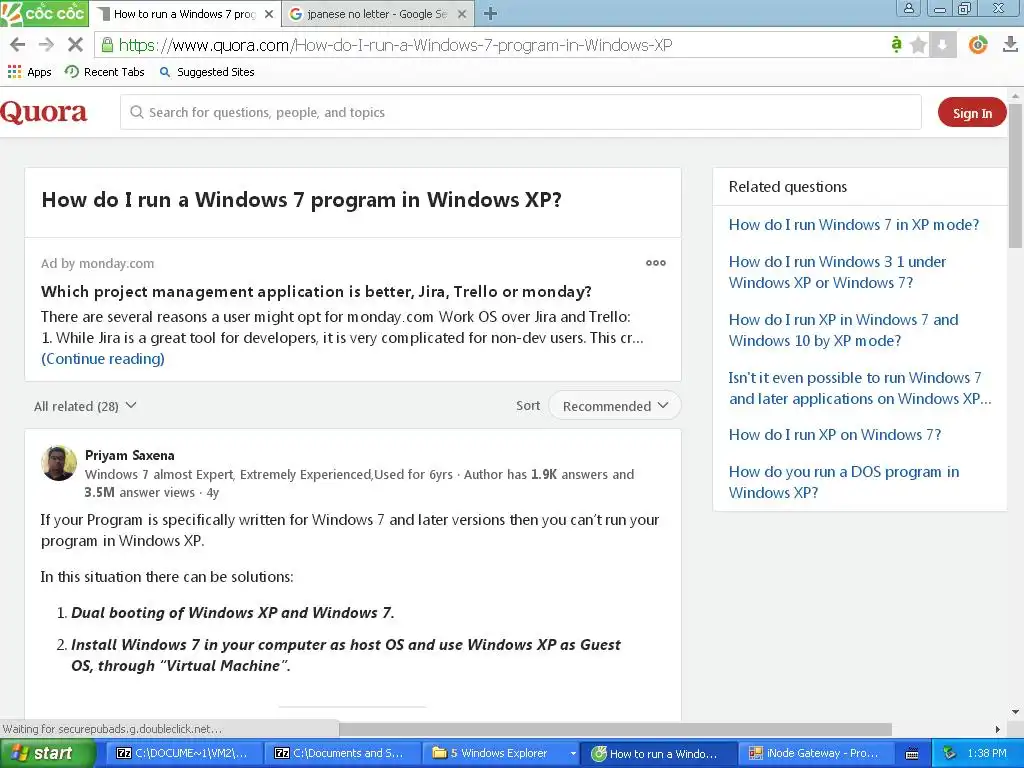
Task: Open the three-dot menu on the monday.com ad
Action: point(656,263)
